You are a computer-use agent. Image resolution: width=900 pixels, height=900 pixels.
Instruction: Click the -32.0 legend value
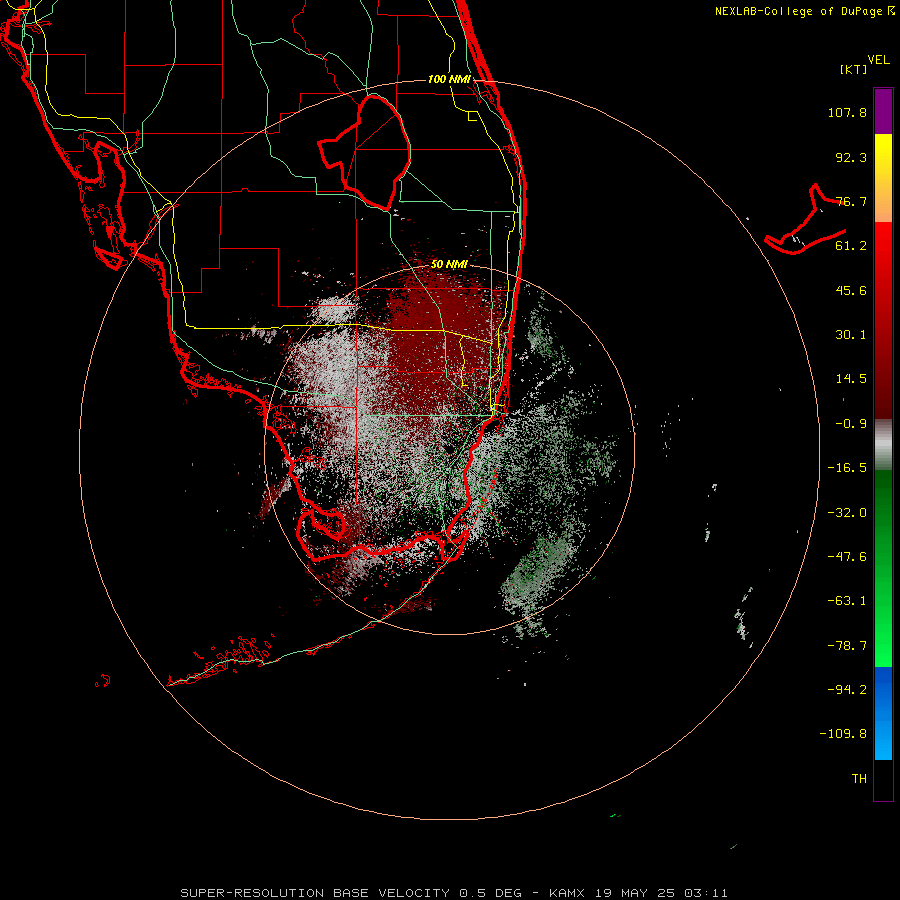pos(847,513)
